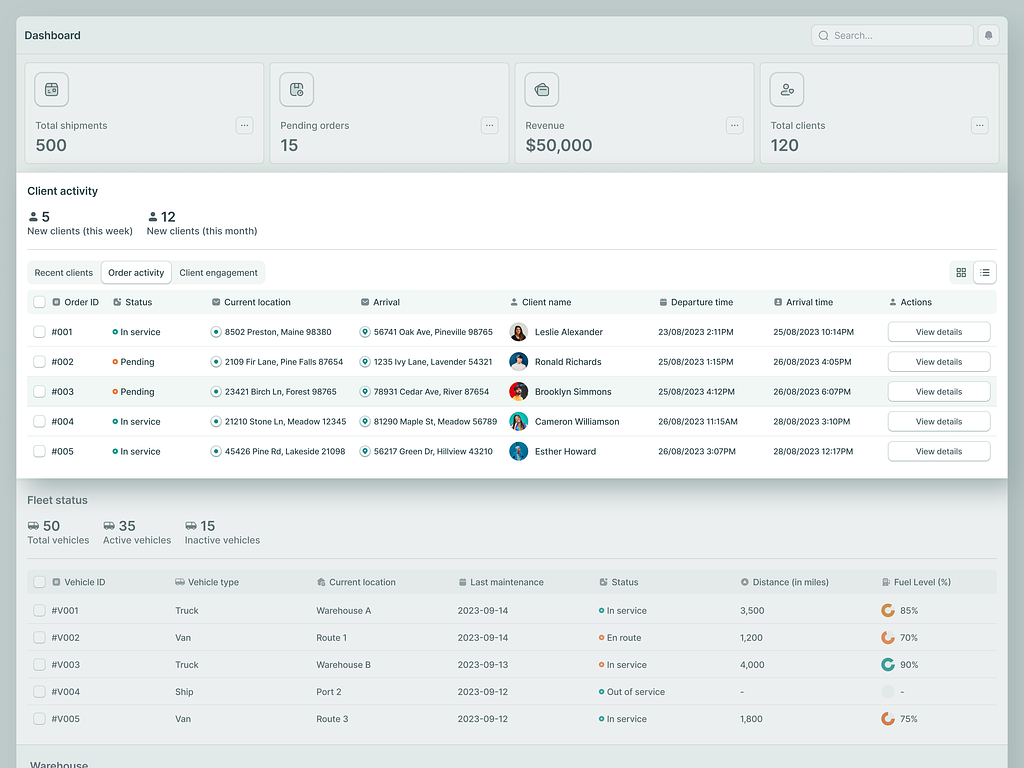Switch to grid view of order activity
Screen dimensions: 1024x768
click(961, 272)
